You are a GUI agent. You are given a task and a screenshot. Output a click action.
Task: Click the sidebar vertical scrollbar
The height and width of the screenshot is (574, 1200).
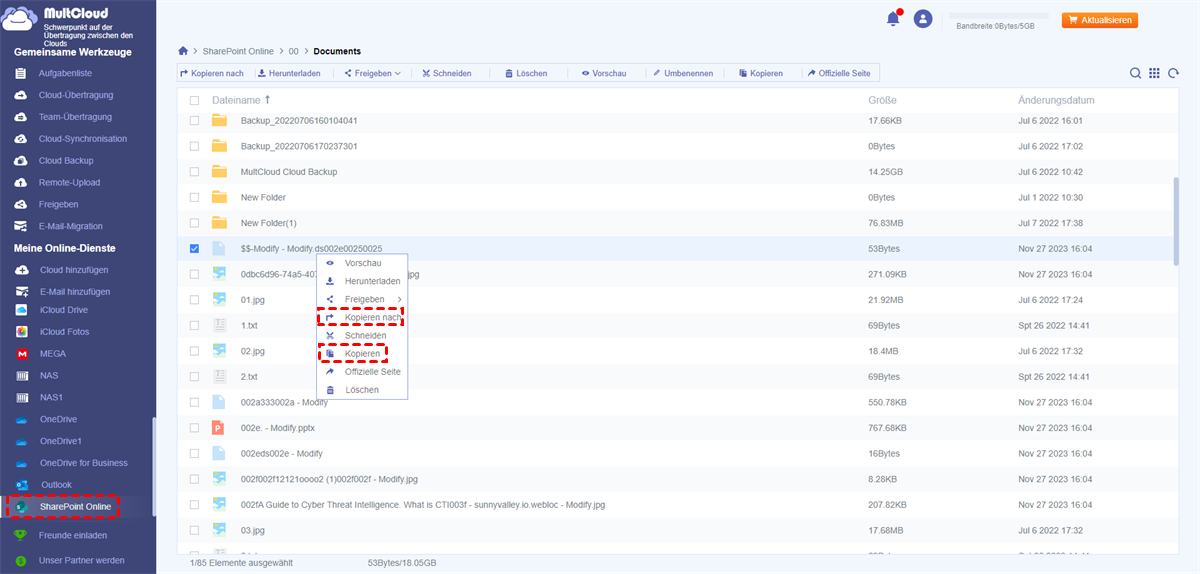click(153, 466)
